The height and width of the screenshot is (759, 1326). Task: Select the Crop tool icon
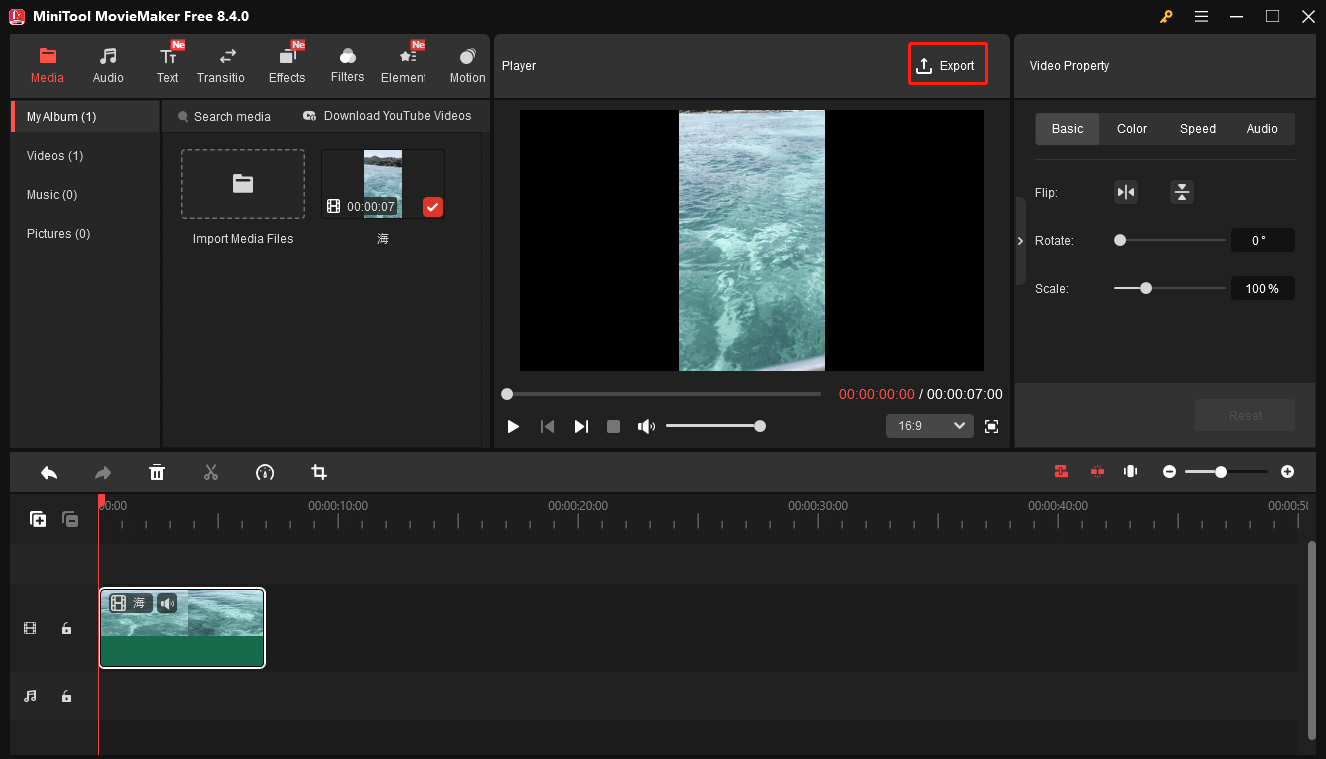pyautogui.click(x=318, y=471)
